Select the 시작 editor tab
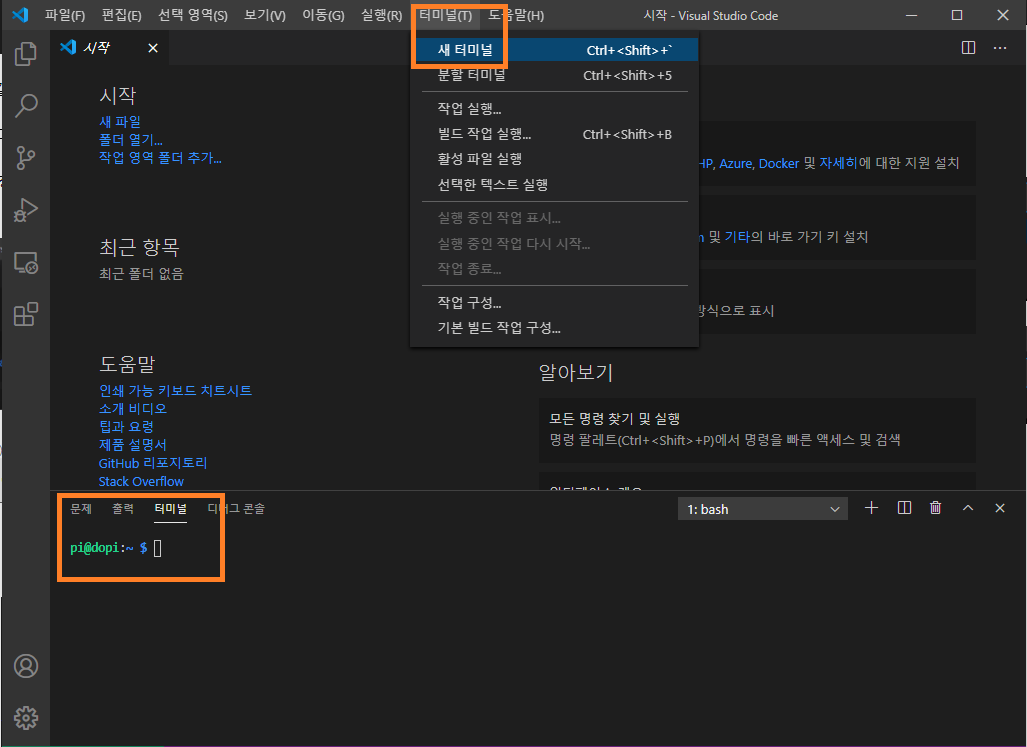Screen dimensions: 1027x747 click(109, 48)
